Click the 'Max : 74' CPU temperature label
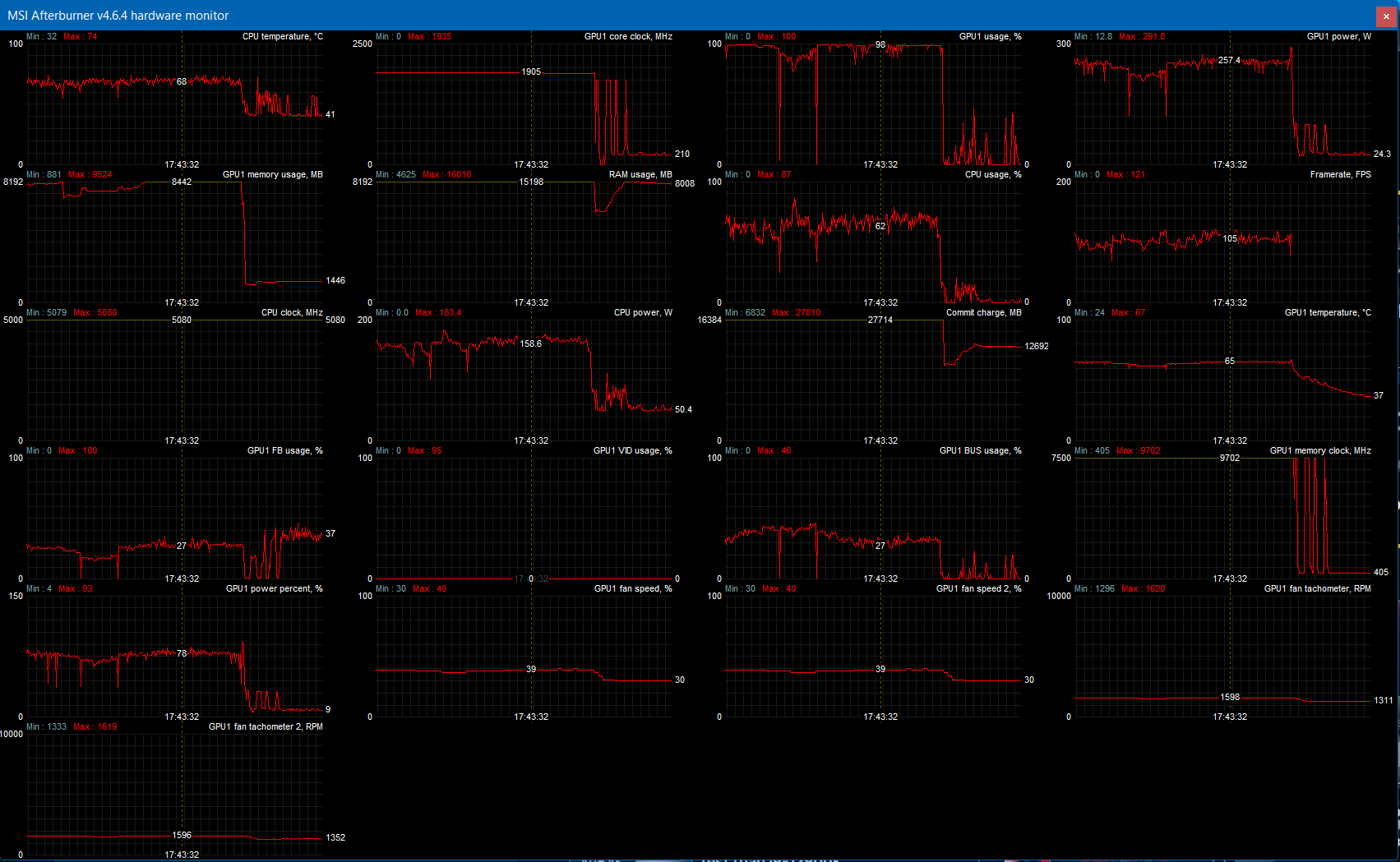The width and height of the screenshot is (1400, 862). point(80,36)
